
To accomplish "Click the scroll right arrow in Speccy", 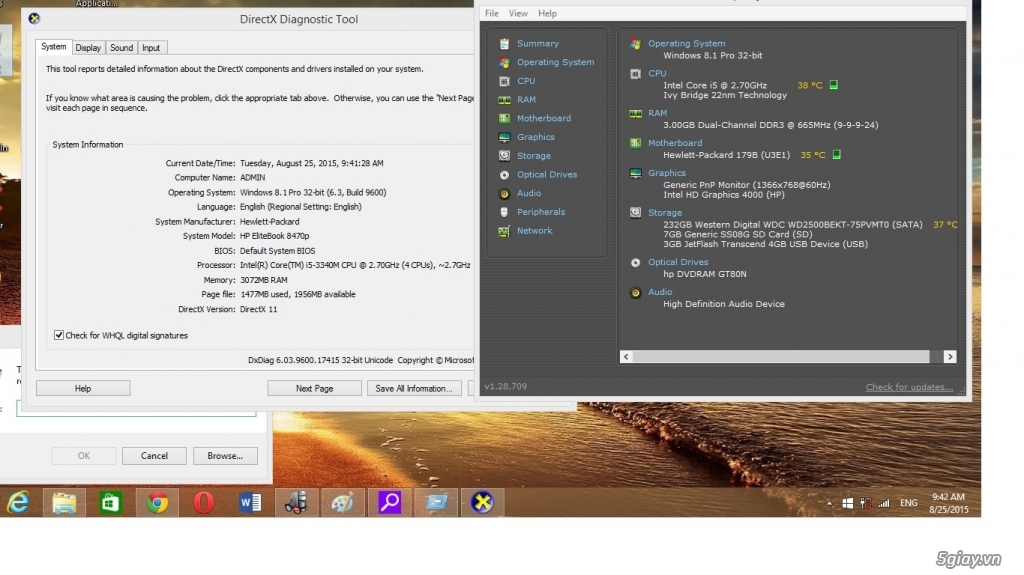I will click(x=950, y=357).
